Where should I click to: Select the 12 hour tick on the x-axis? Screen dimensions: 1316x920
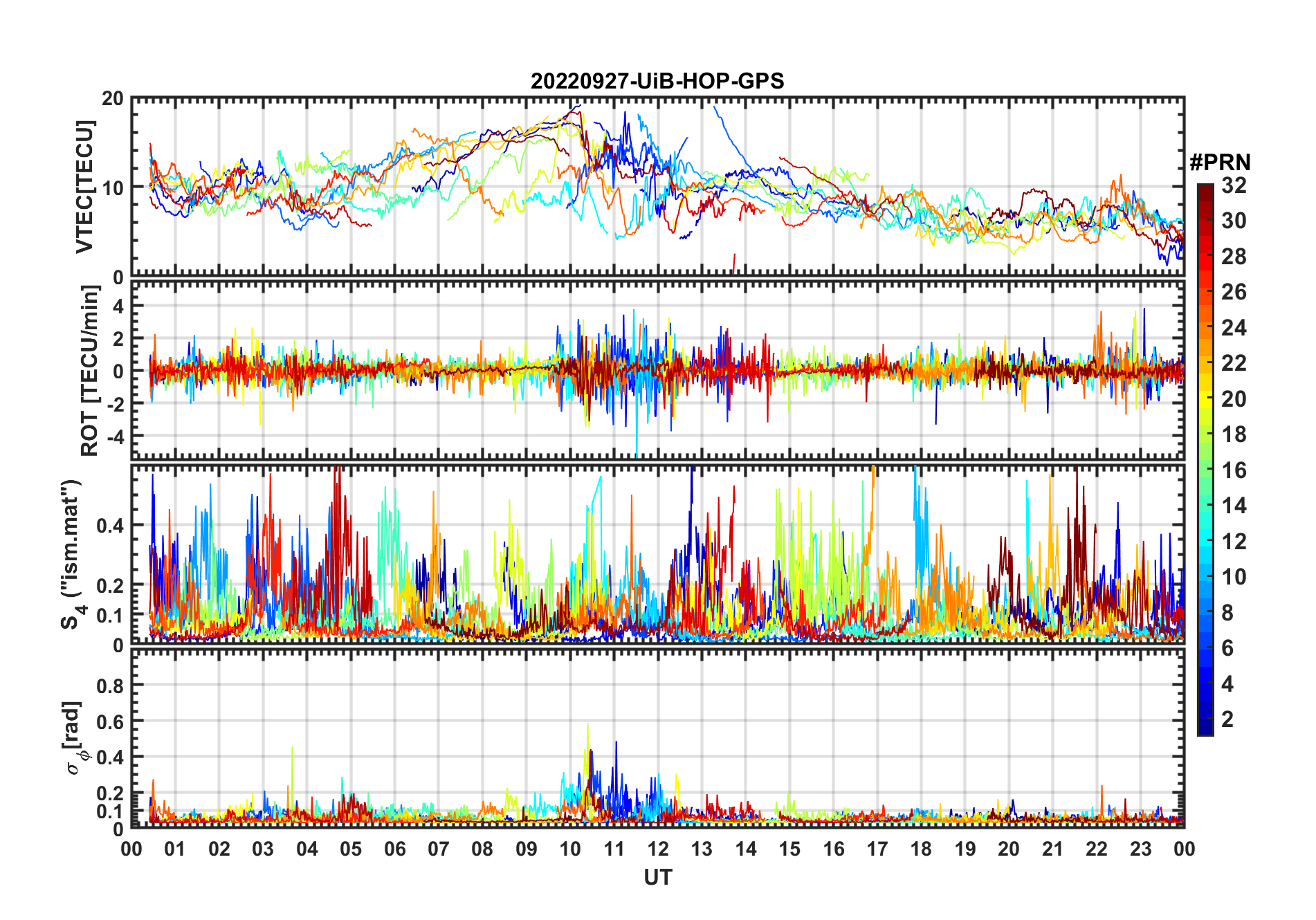coord(658,849)
